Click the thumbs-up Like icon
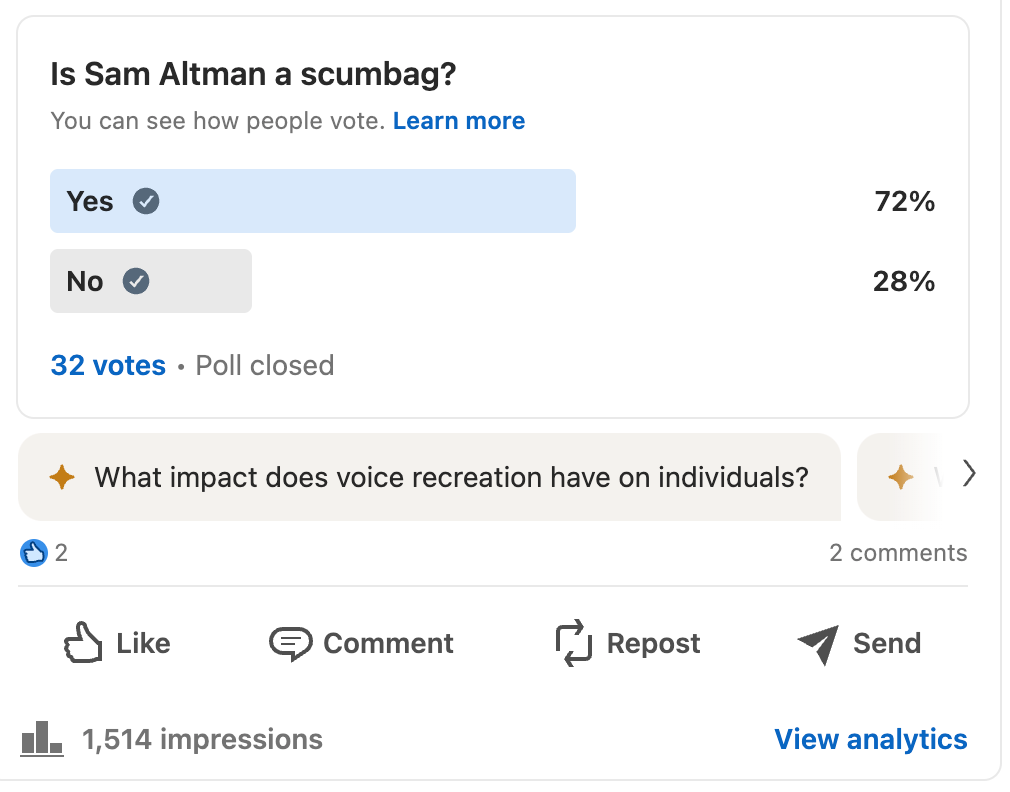1010x792 pixels. 83,643
